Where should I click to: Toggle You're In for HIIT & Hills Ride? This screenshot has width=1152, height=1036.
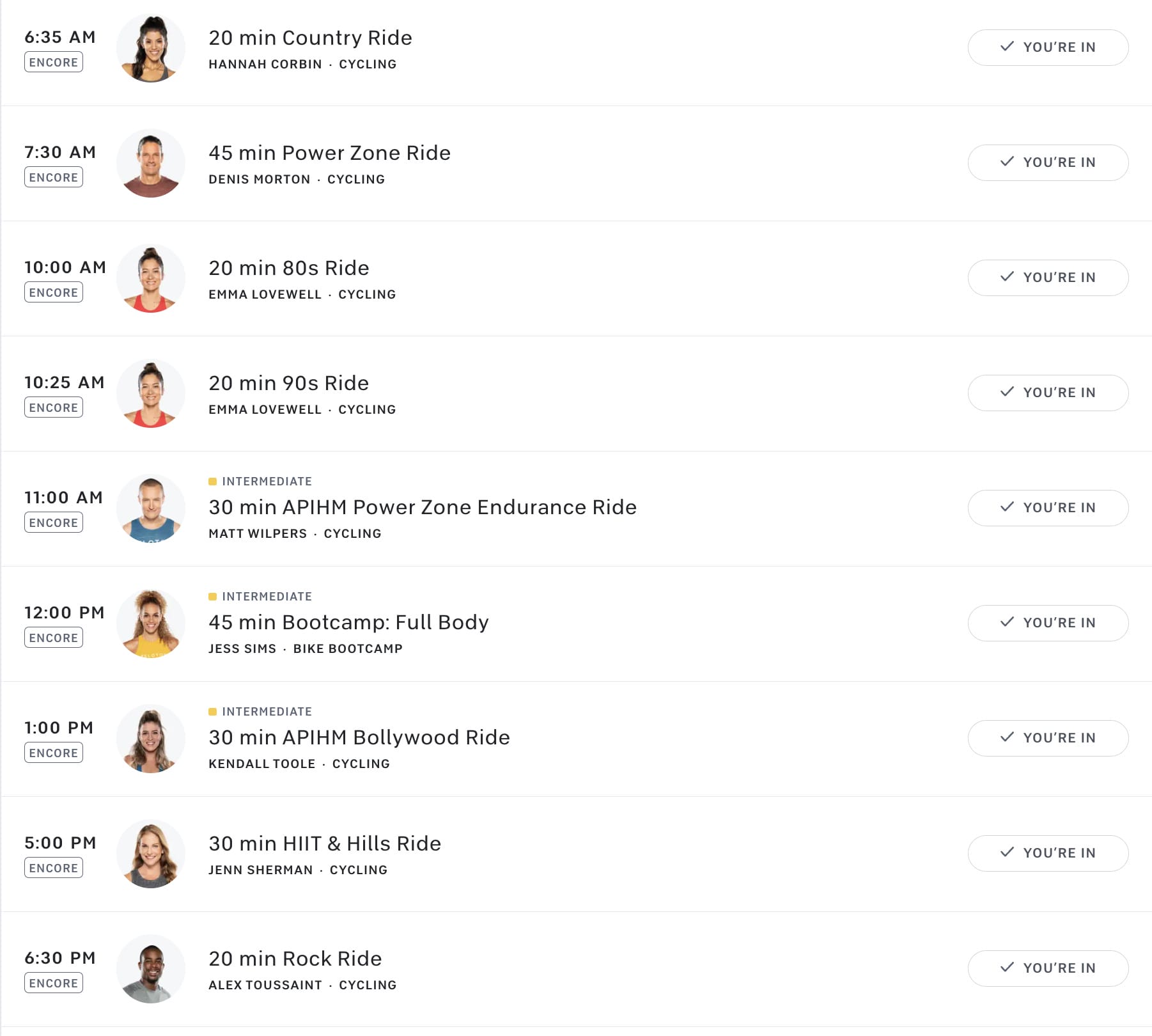point(1048,853)
